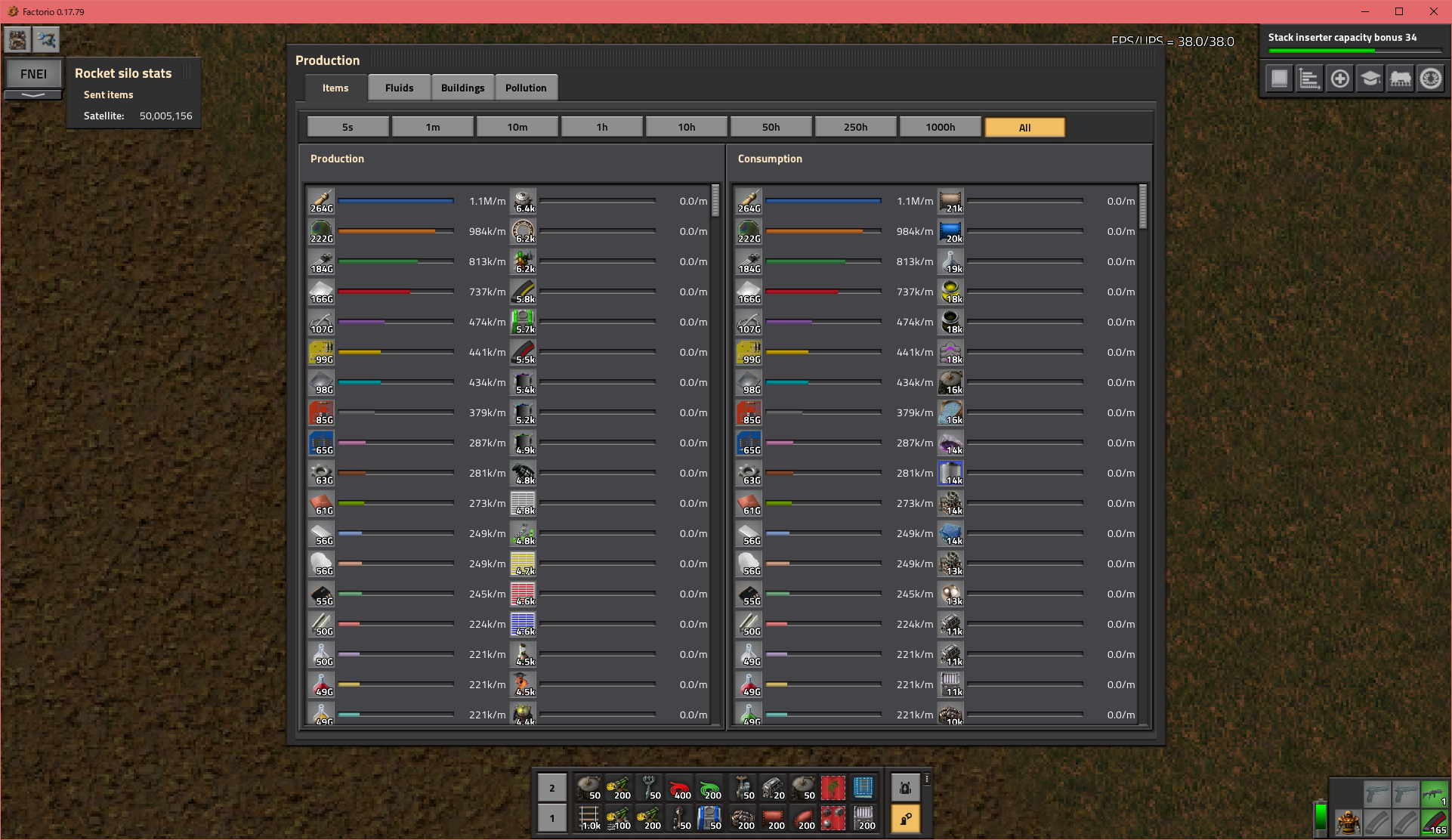Select the green gun weapon slot
1452x840 pixels.
[1435, 794]
